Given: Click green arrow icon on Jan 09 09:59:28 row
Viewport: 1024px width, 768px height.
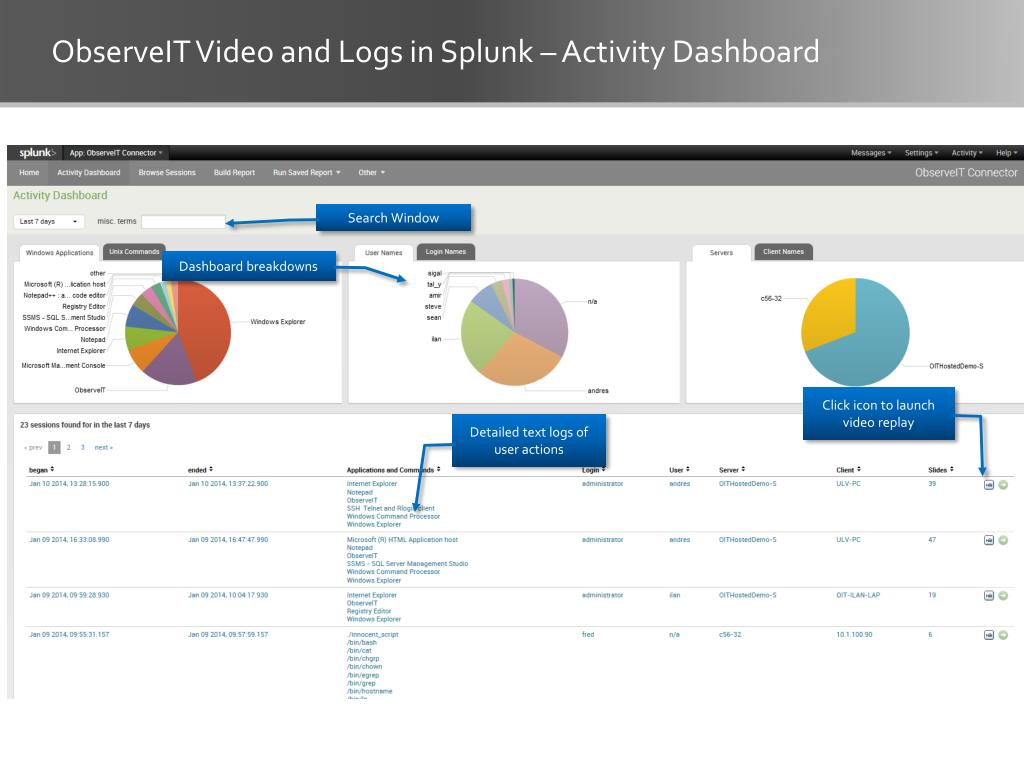Looking at the screenshot, I should coord(1003,596).
